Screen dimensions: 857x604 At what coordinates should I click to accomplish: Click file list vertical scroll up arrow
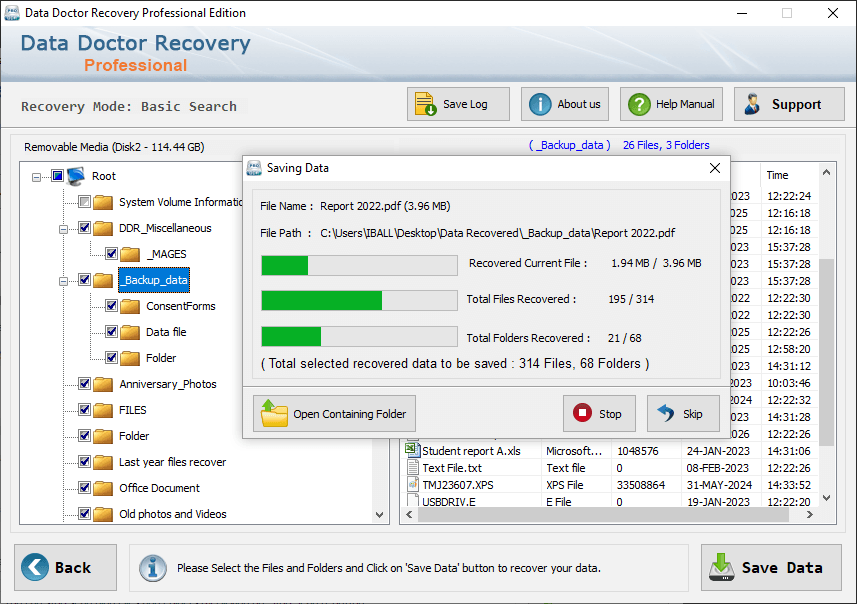coord(826,172)
